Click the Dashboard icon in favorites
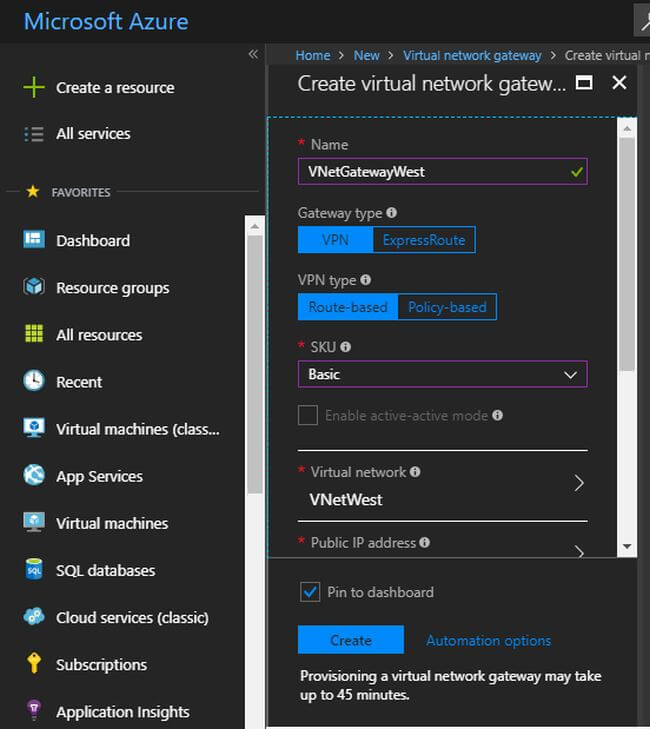This screenshot has width=650, height=729. (x=34, y=239)
